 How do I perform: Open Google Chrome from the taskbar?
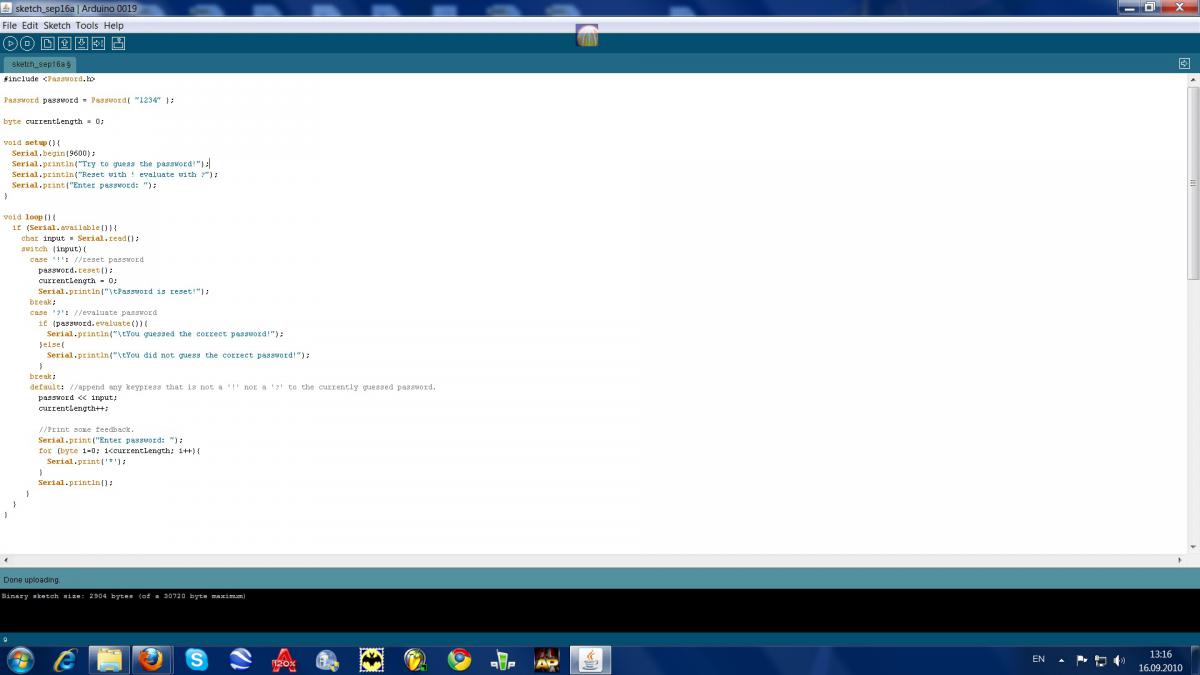459,660
